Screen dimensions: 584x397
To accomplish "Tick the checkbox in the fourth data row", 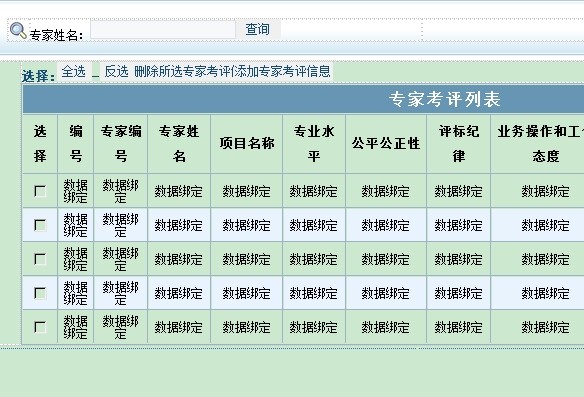I will point(40,293).
